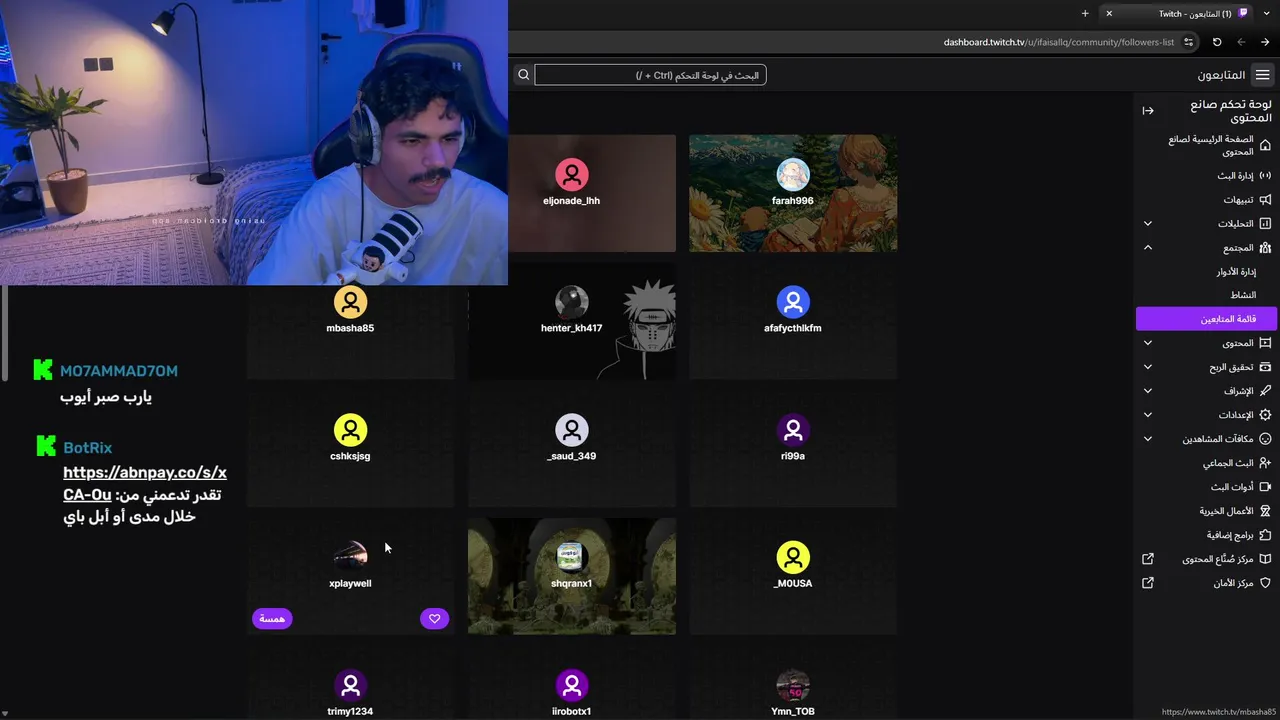Click the browser address bar URL
Screen dimensions: 1280x720
(1059, 42)
